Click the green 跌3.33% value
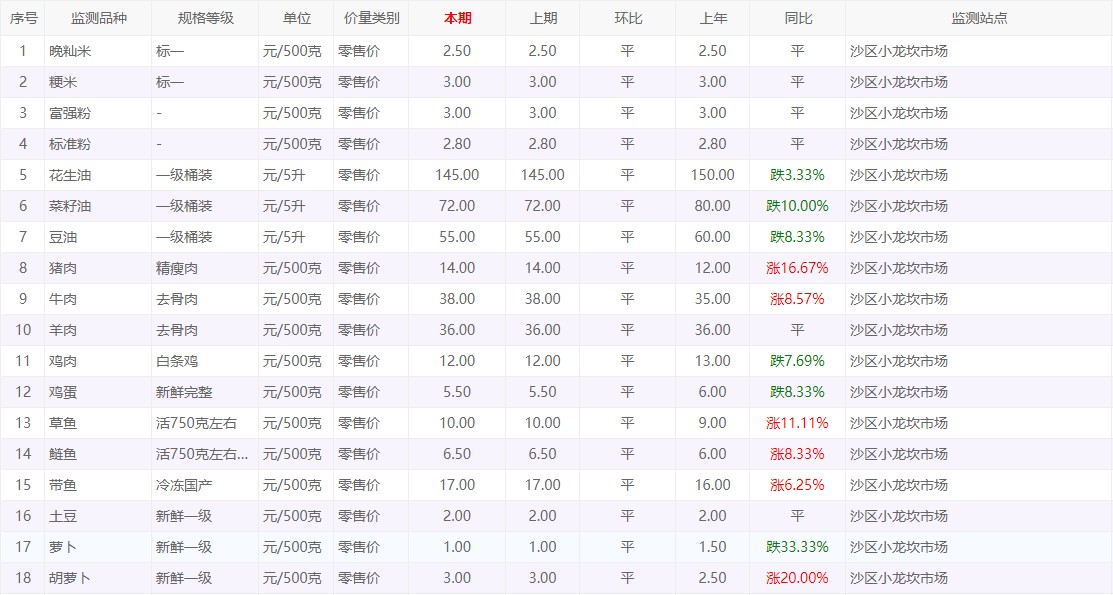 (798, 175)
